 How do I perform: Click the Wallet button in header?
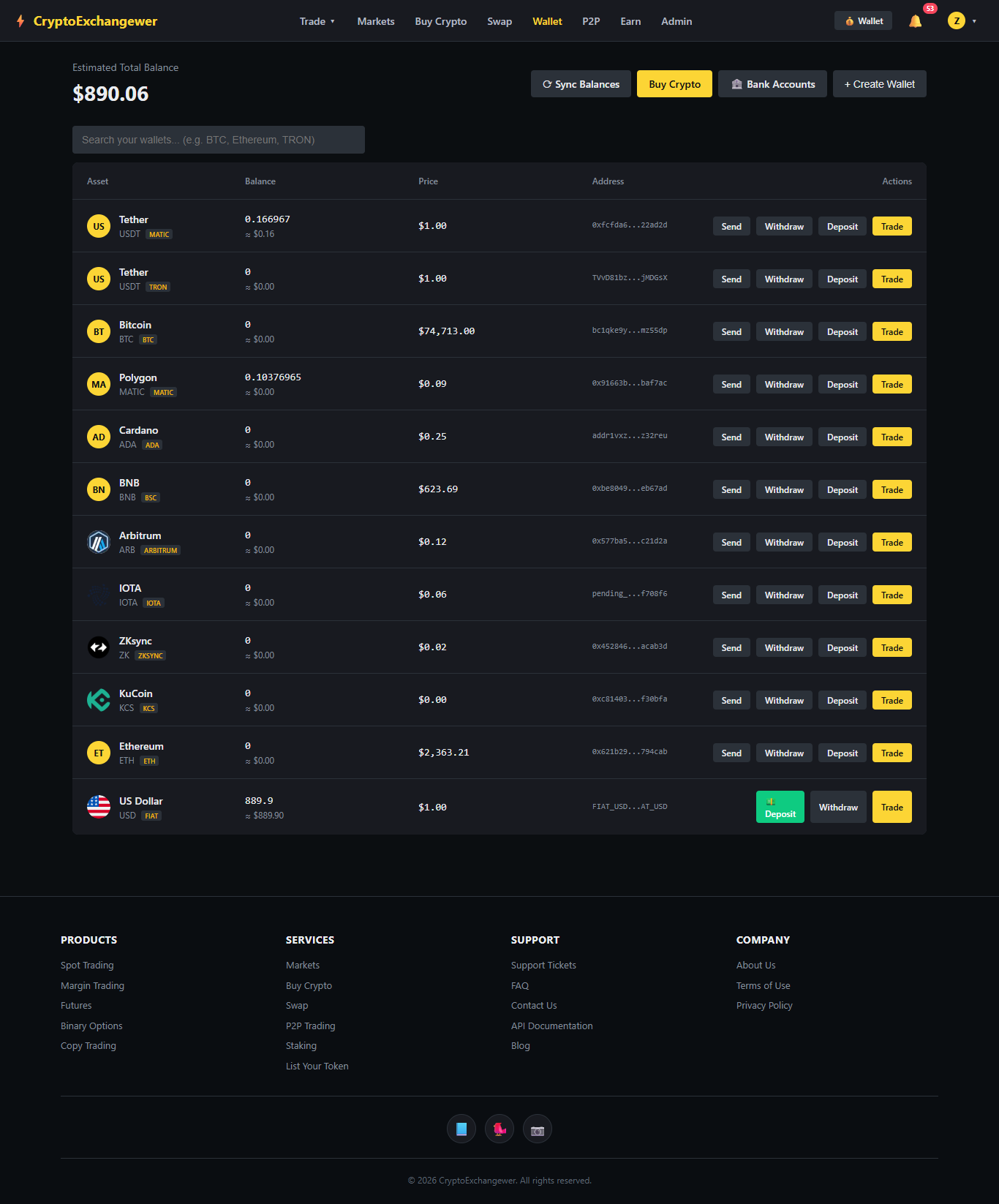pos(863,21)
